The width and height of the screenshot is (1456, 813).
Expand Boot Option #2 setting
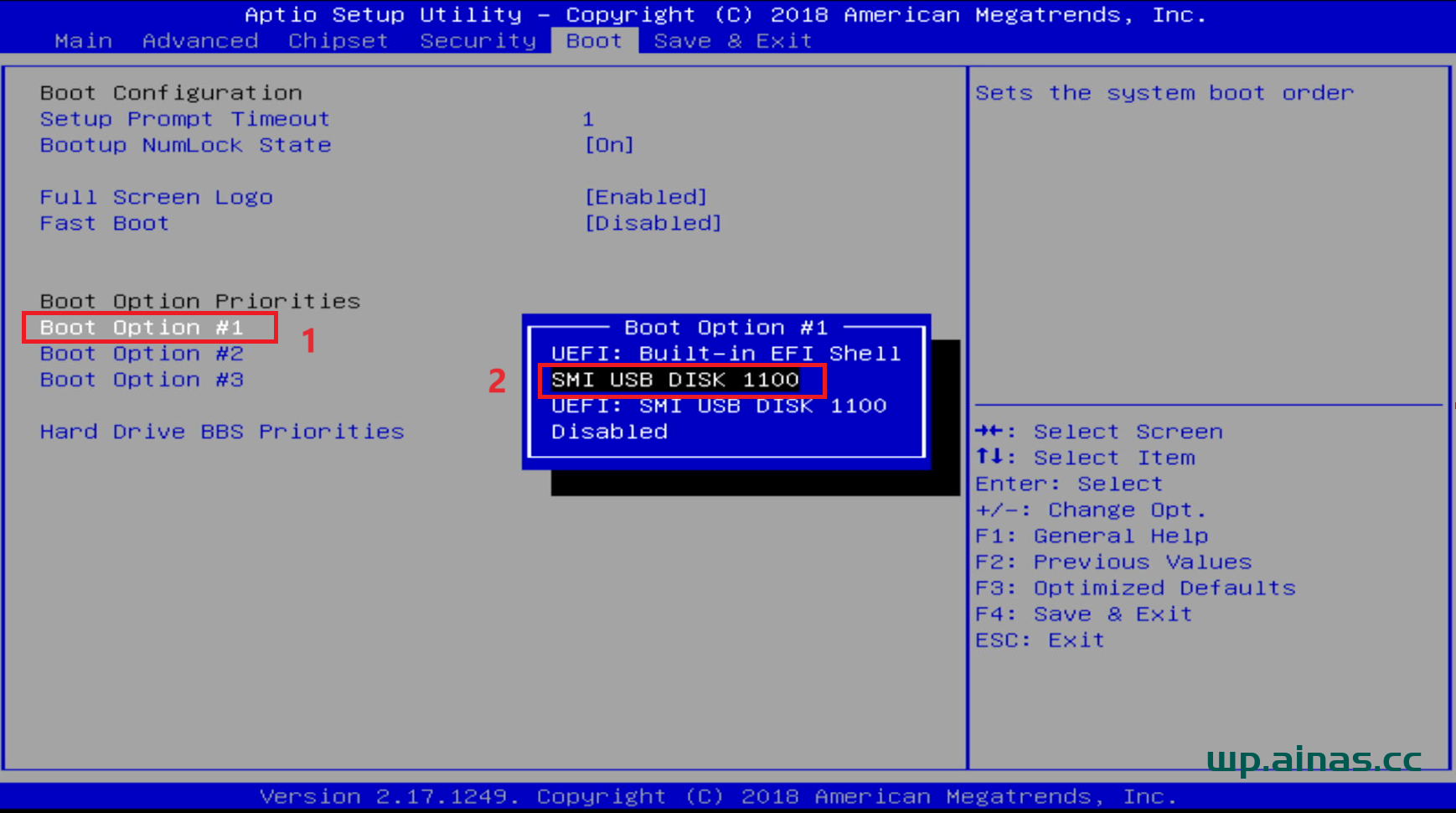(x=142, y=354)
